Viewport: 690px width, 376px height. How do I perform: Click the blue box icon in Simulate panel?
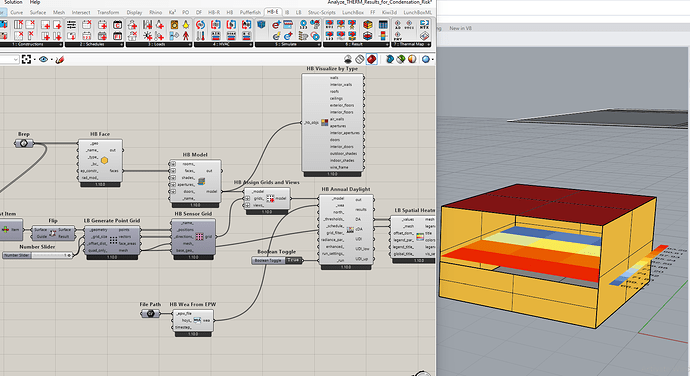coord(261,25)
